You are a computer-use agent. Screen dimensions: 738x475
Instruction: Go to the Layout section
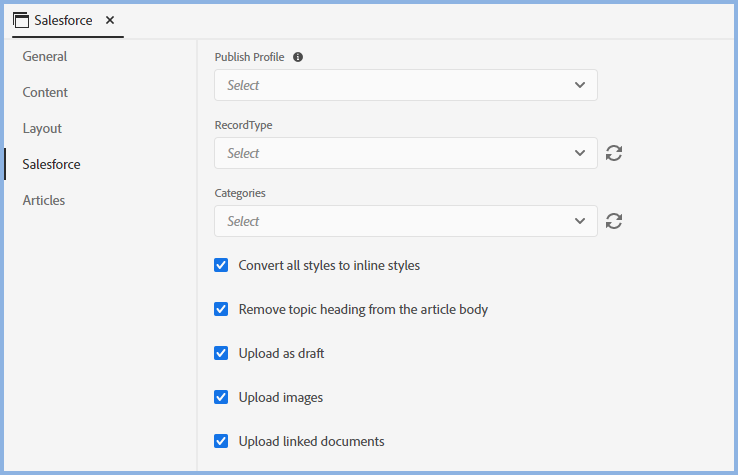42,128
